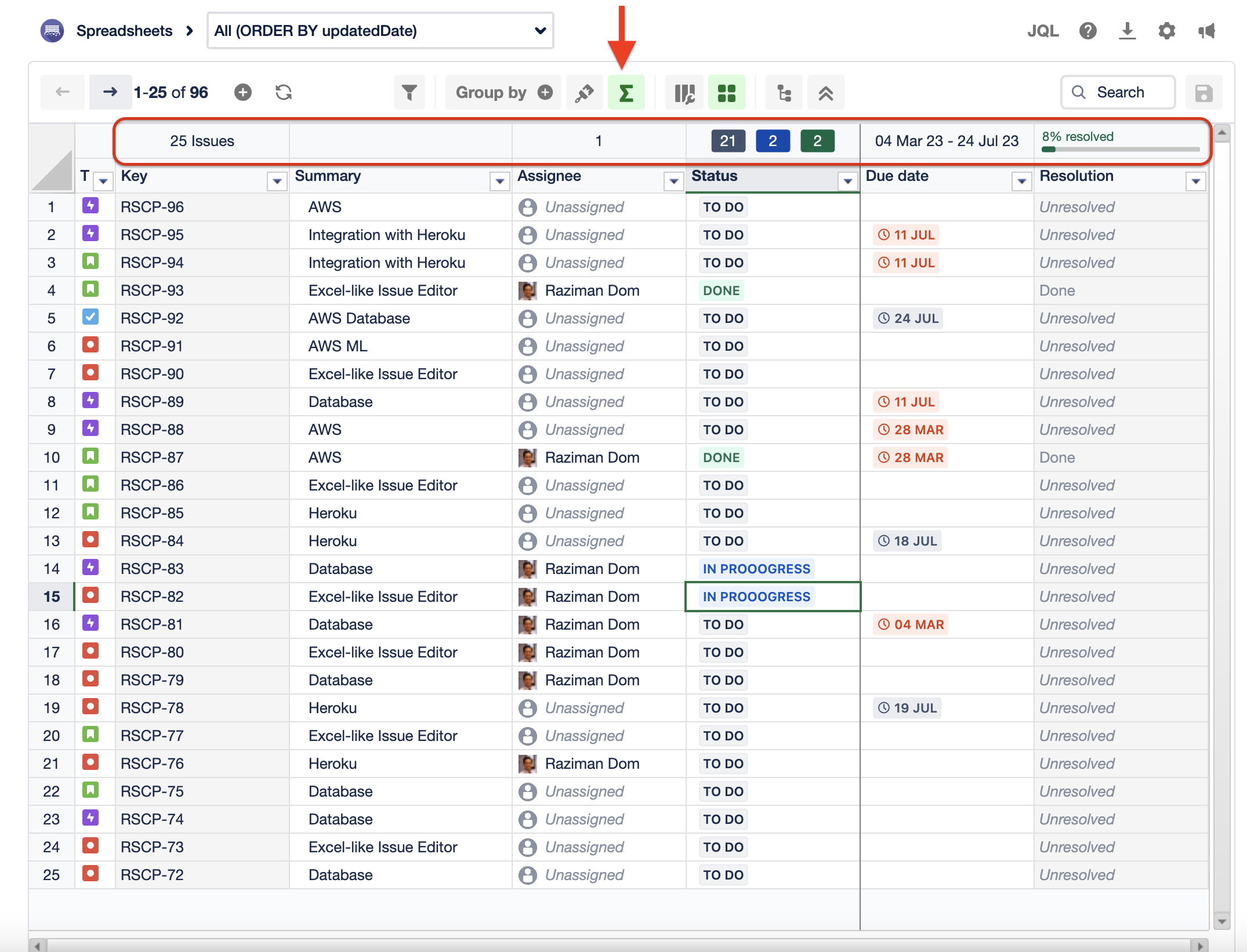The image size is (1247, 952).
Task: Click the refresh issues icon
Action: click(284, 92)
